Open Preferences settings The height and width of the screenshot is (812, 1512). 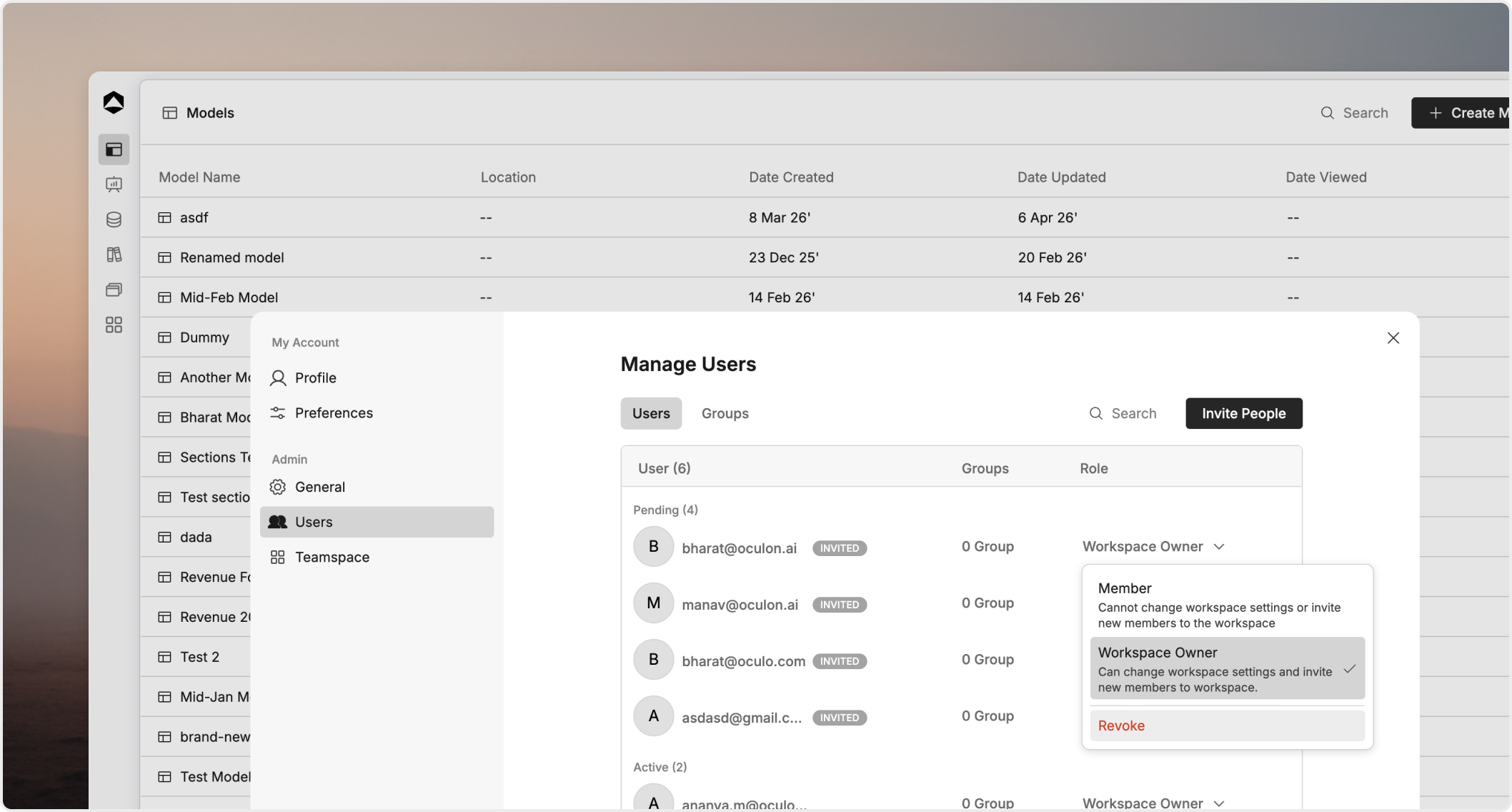point(377,412)
